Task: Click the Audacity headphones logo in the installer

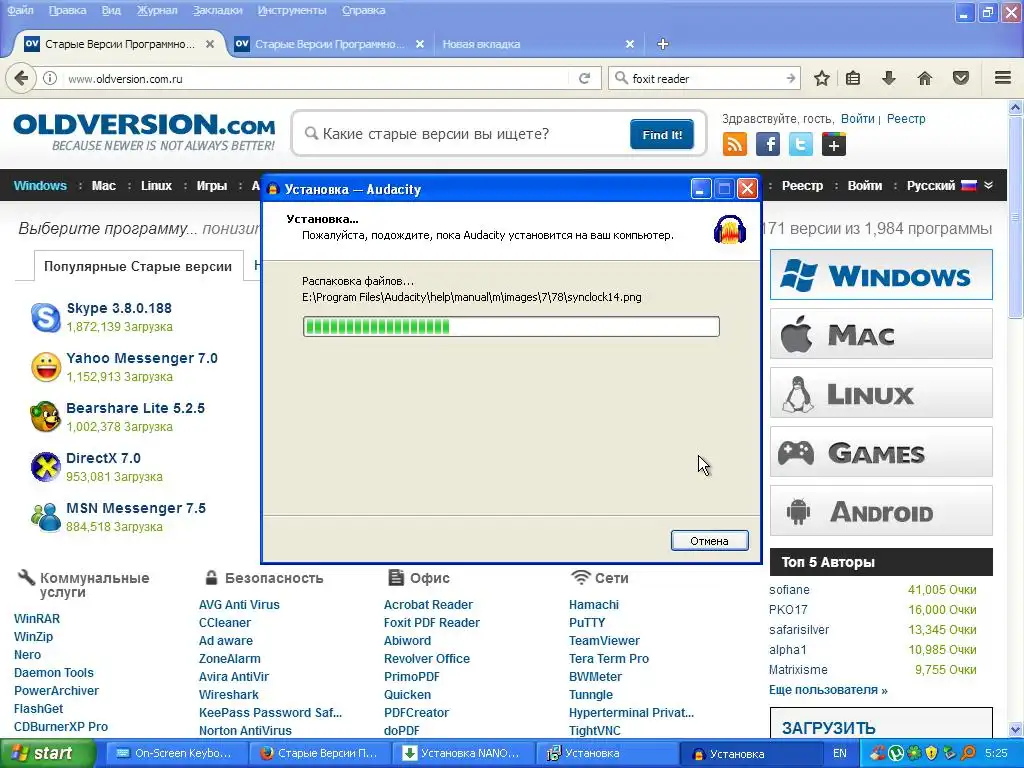Action: point(729,230)
